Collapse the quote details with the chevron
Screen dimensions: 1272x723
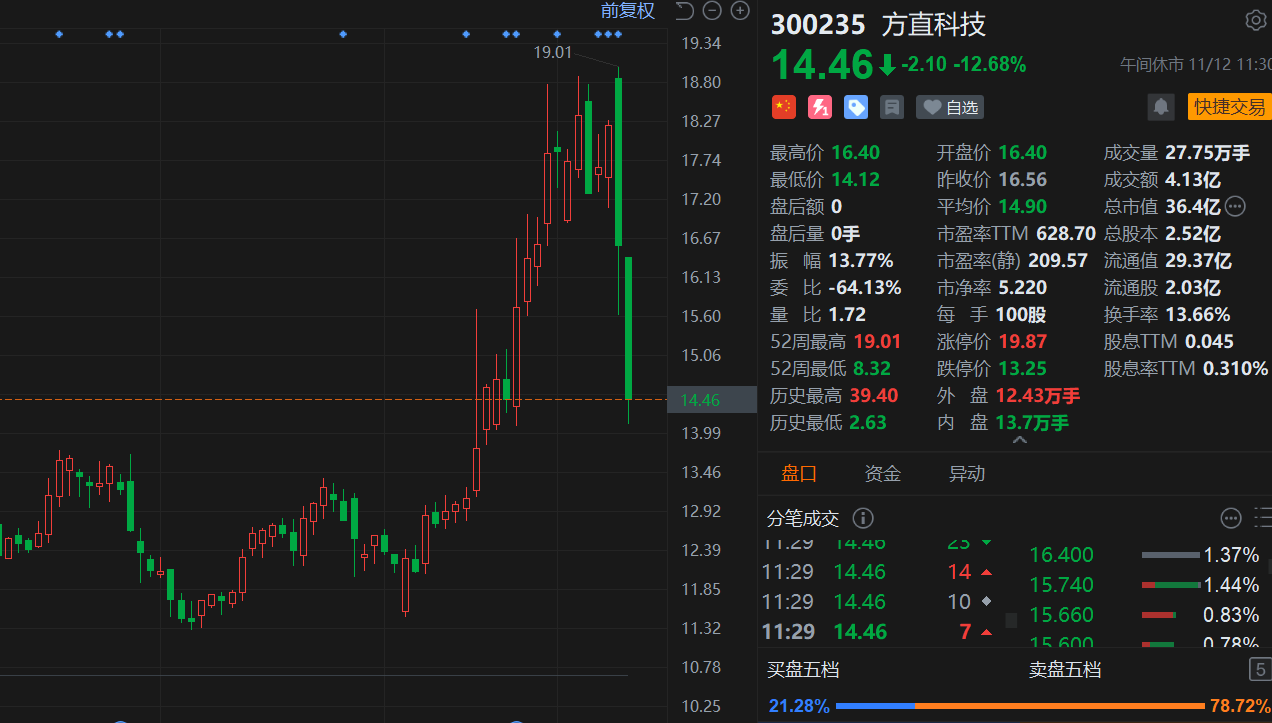(1019, 439)
